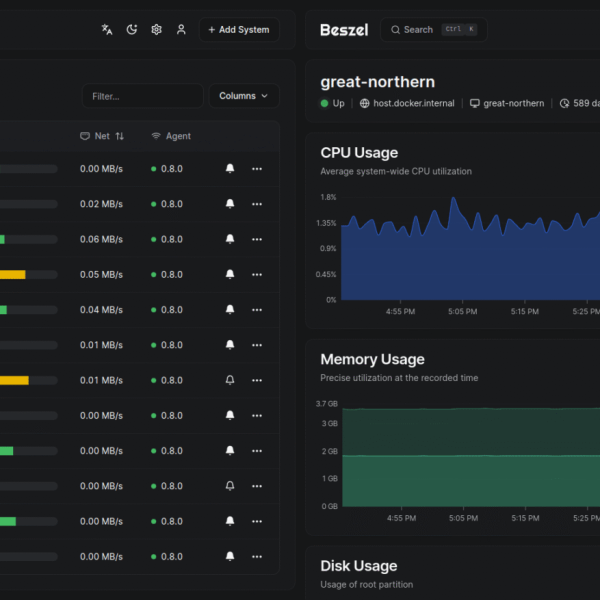Go to the Beszel home logo
The width and height of the screenshot is (600, 600).
click(344, 30)
